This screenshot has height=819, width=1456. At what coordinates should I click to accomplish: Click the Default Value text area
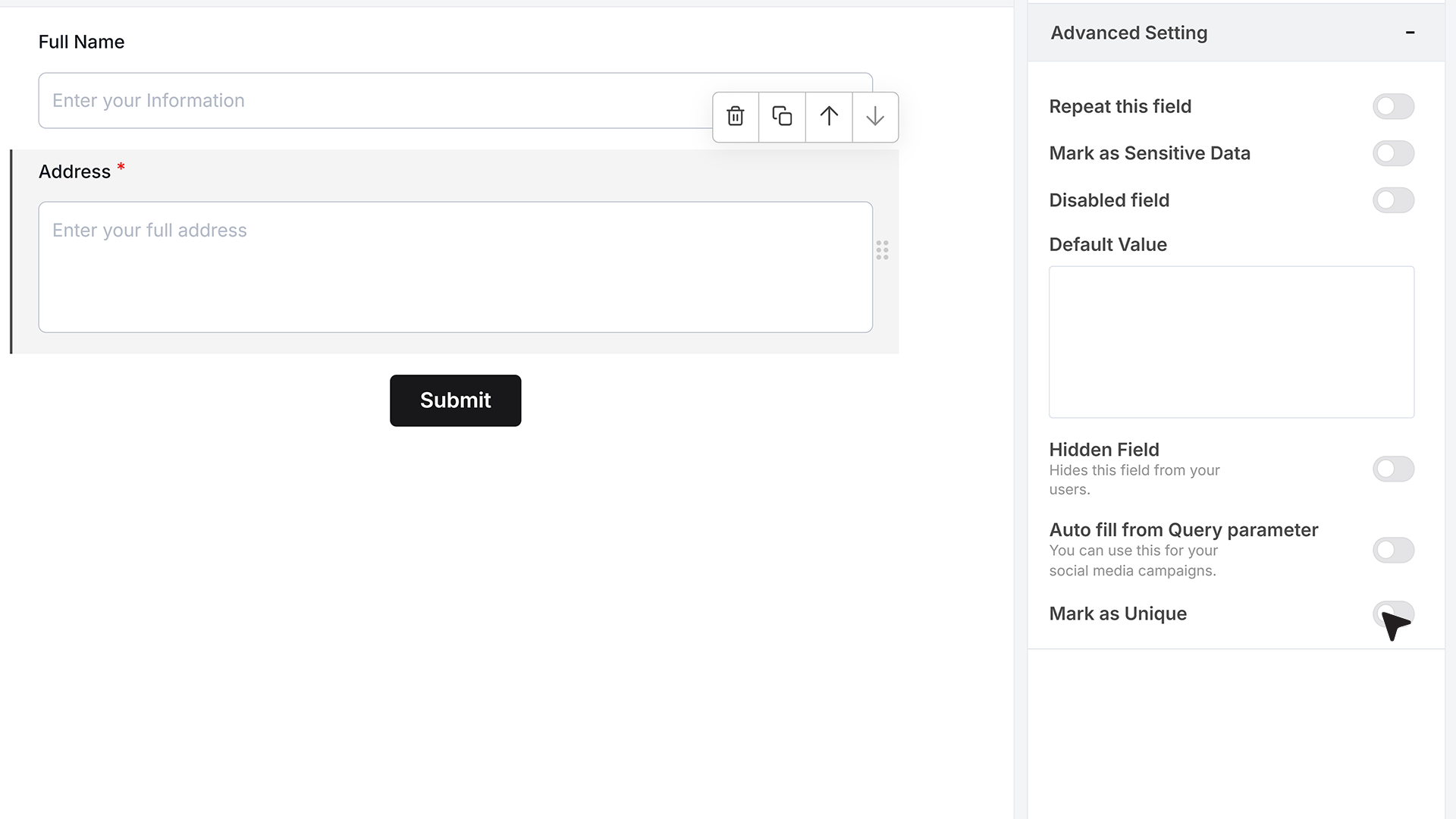1232,342
